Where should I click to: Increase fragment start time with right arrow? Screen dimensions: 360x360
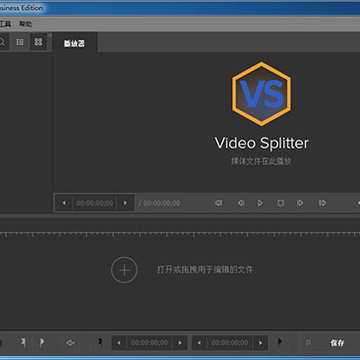click(180, 343)
